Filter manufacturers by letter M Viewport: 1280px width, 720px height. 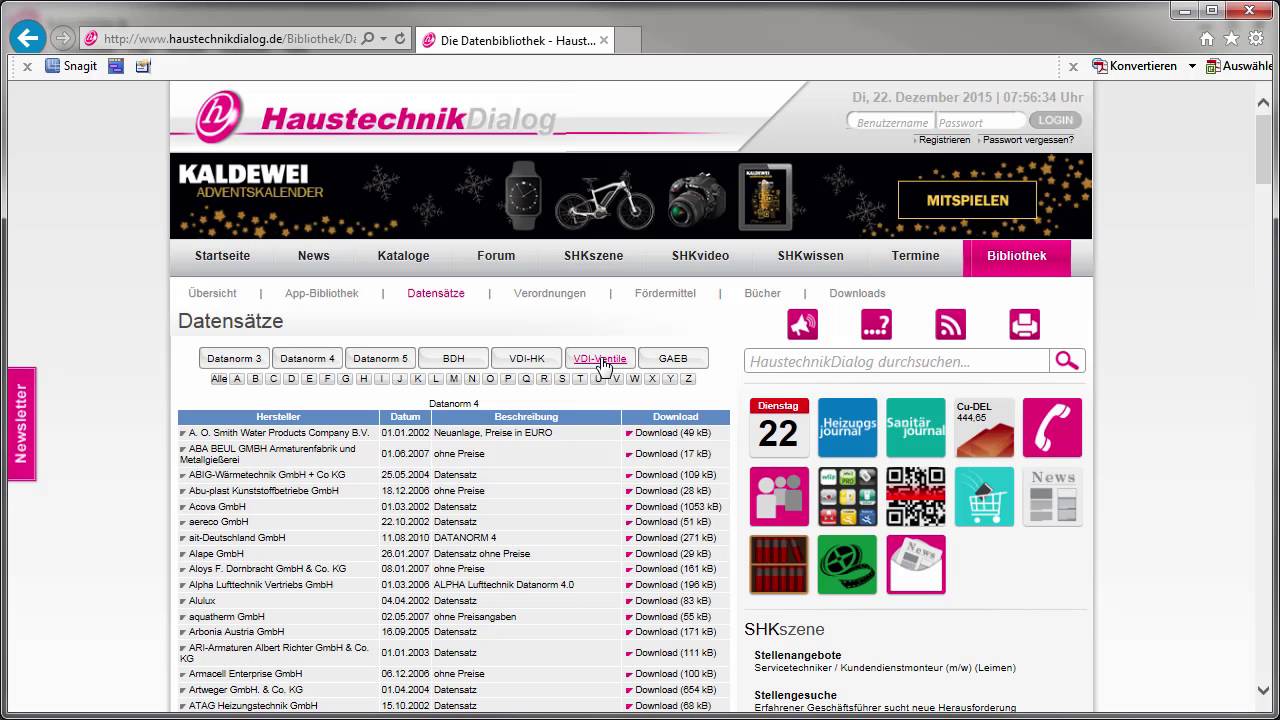click(454, 379)
